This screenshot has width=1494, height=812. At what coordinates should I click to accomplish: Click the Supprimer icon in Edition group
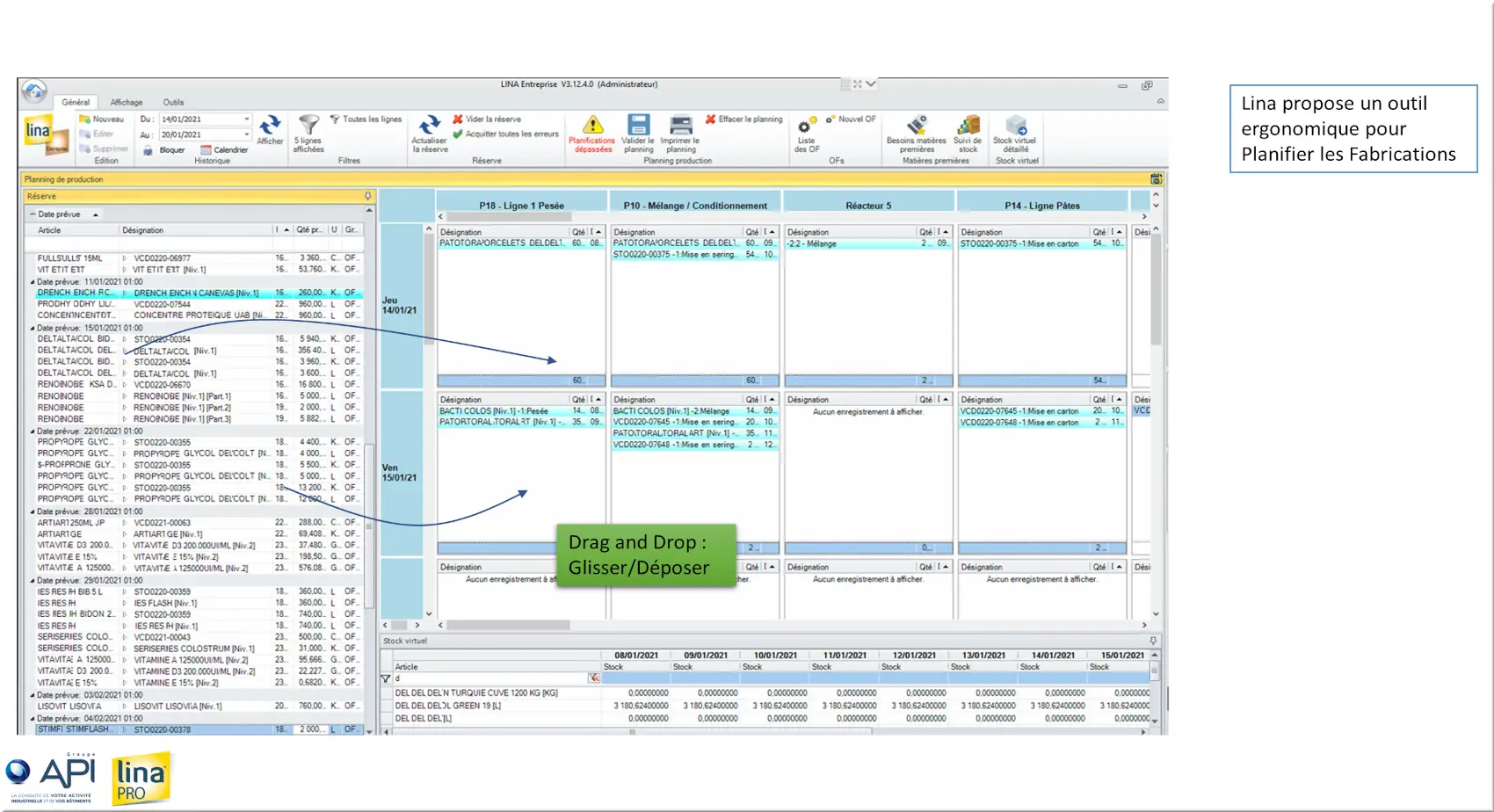tap(85, 149)
